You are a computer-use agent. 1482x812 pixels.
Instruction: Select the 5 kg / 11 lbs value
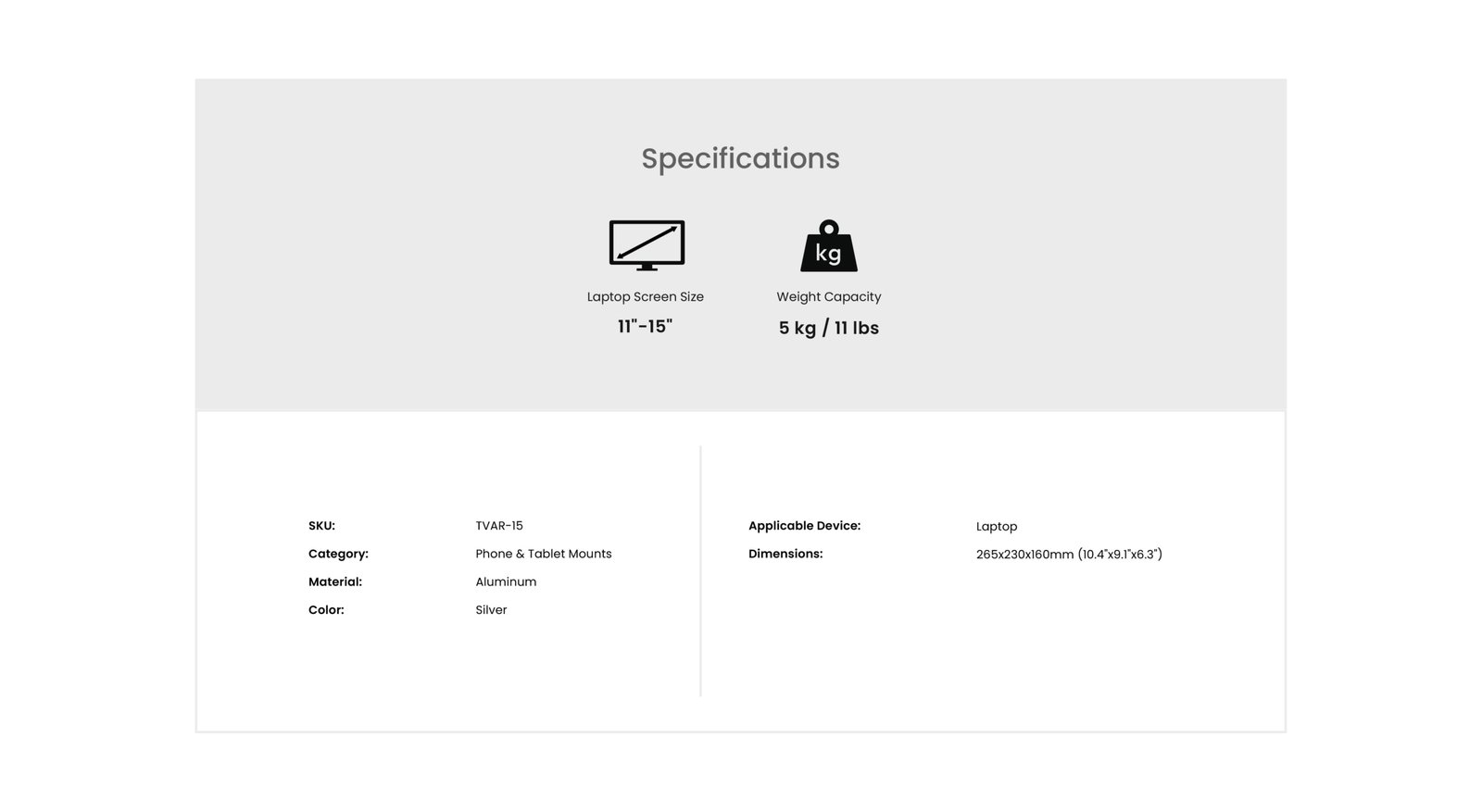pyautogui.click(x=829, y=328)
